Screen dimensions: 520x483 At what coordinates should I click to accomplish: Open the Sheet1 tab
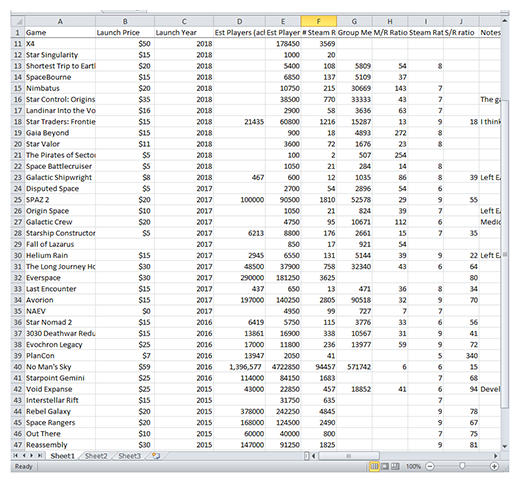pos(63,456)
